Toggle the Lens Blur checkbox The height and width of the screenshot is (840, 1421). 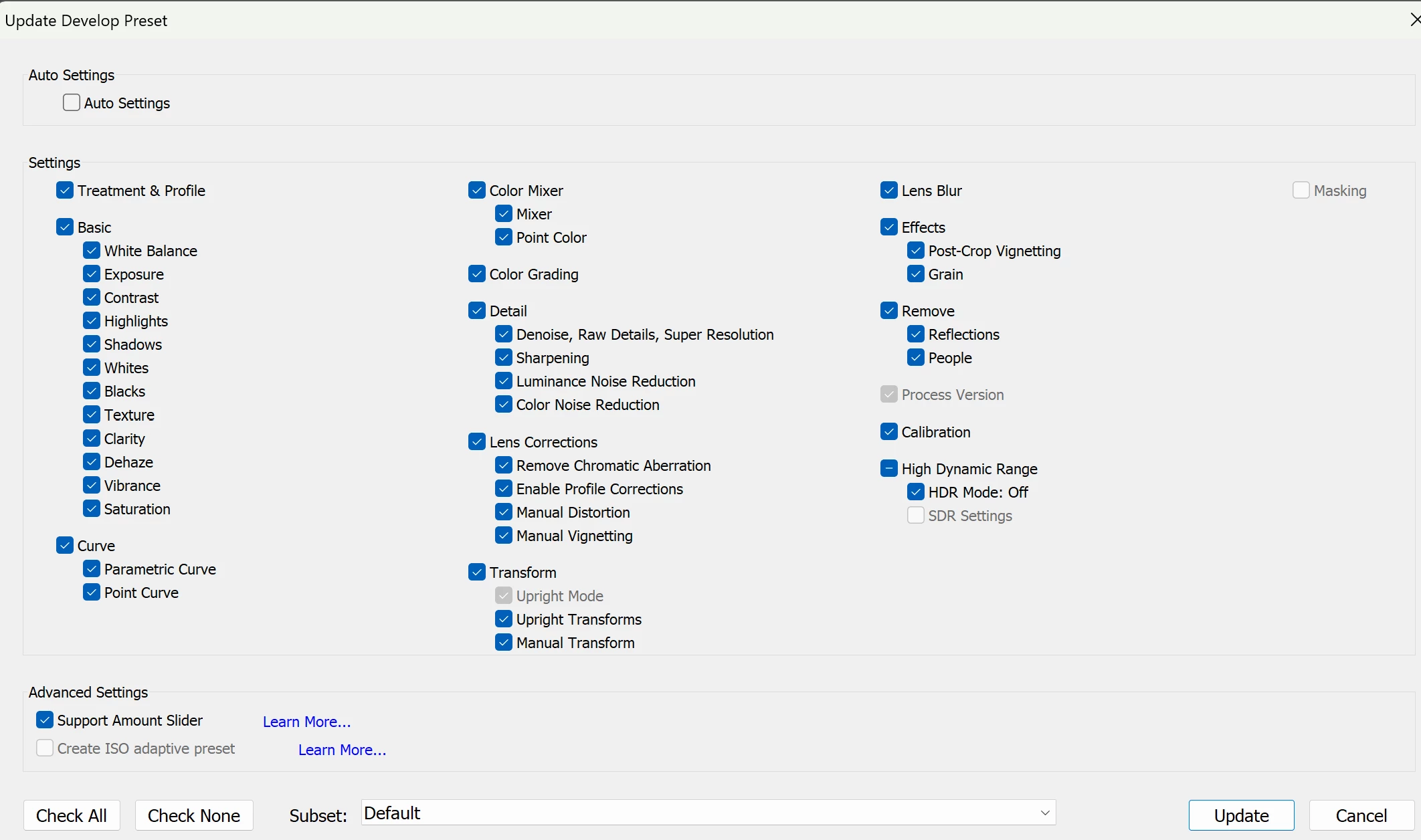(x=889, y=191)
